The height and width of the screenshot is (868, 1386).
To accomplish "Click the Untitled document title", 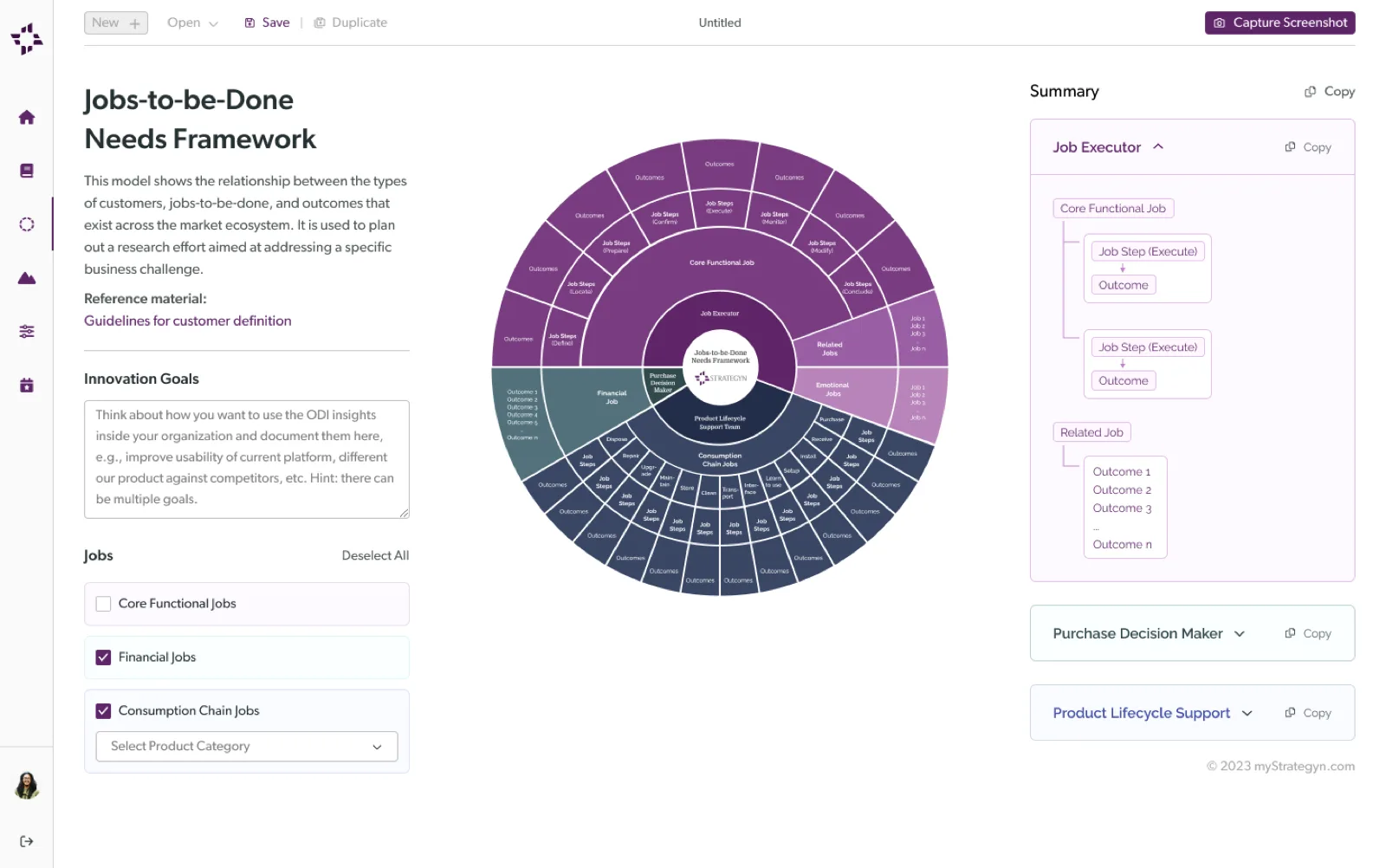I will [720, 23].
